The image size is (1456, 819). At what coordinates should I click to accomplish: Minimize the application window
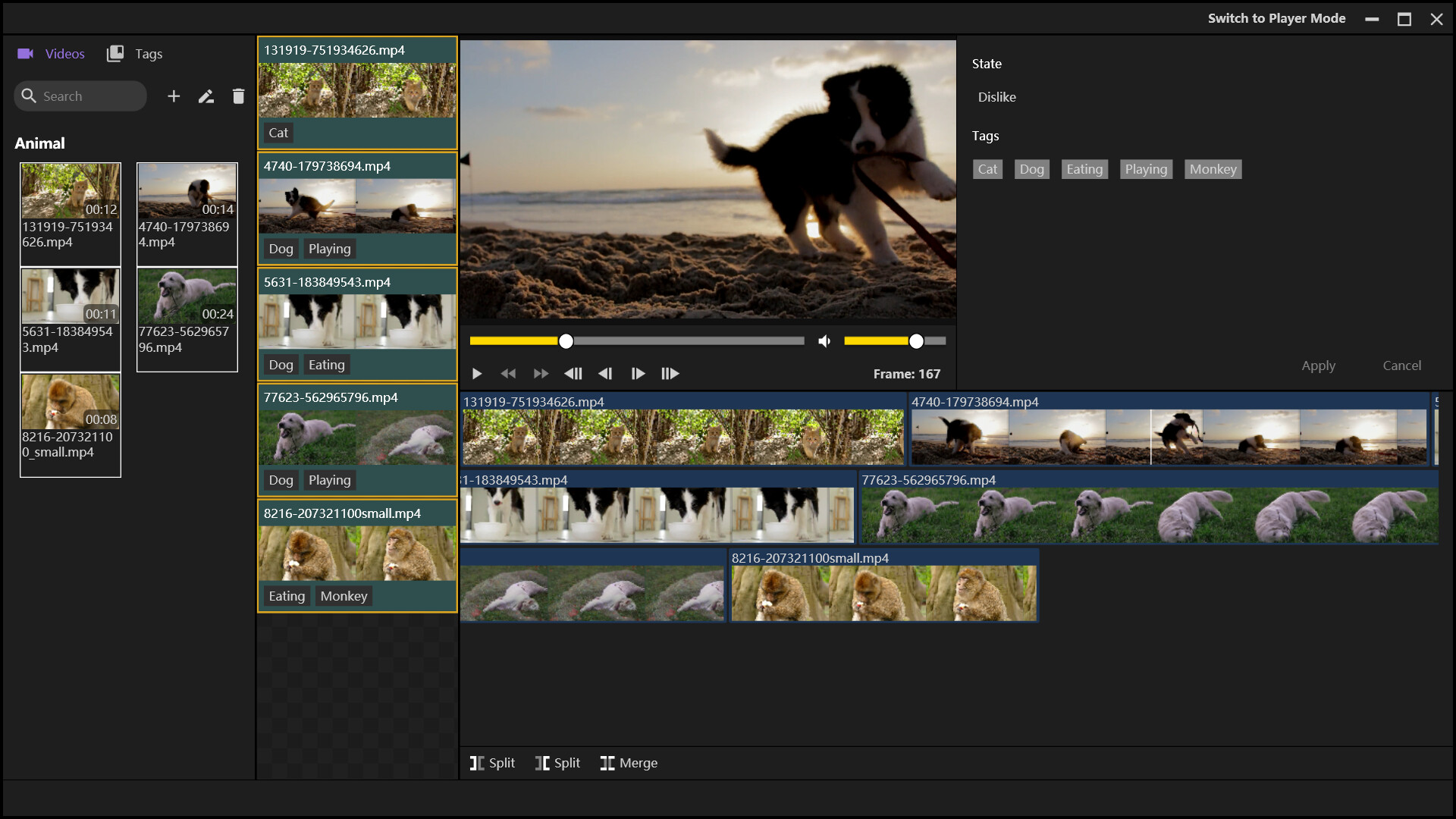pyautogui.click(x=1372, y=19)
